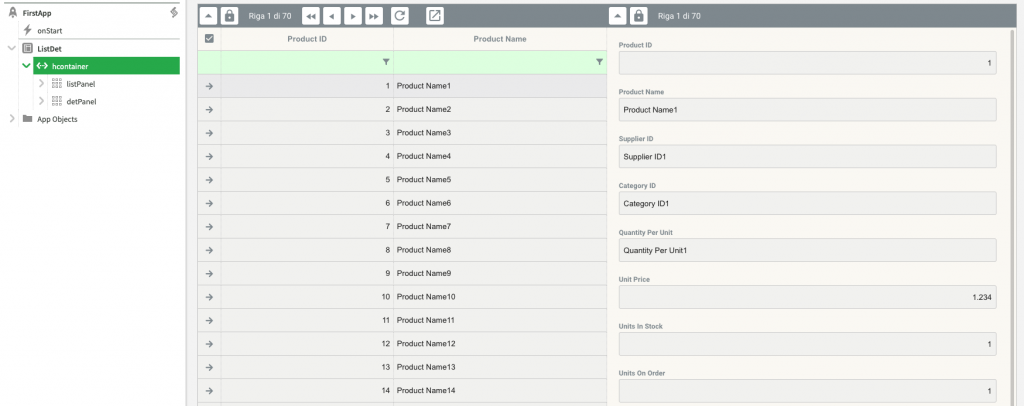Collapse the detail panel with the up arrow
This screenshot has height=406, width=1024.
617,16
